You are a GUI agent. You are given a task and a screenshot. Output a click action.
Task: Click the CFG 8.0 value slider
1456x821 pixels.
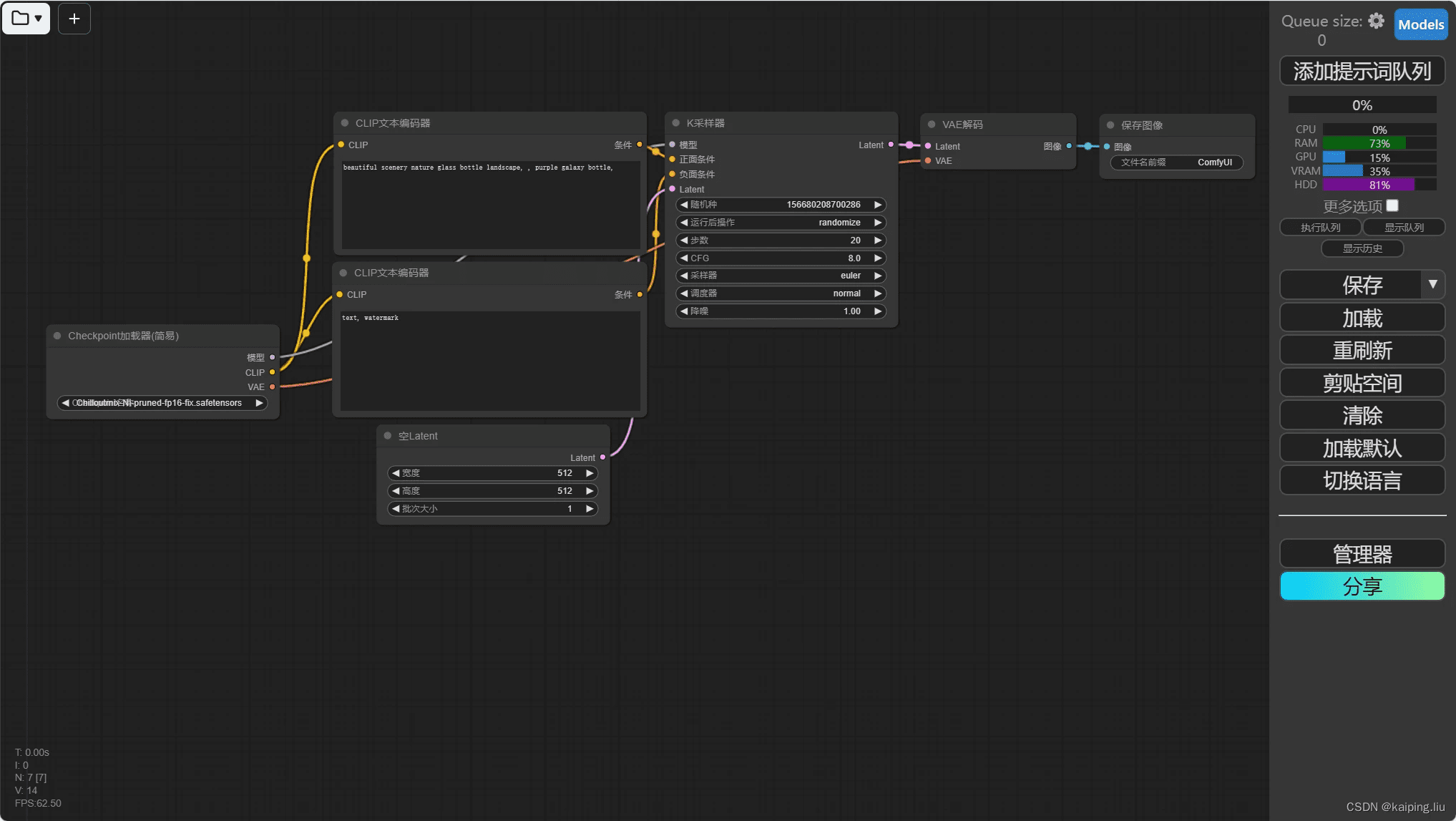pos(781,258)
